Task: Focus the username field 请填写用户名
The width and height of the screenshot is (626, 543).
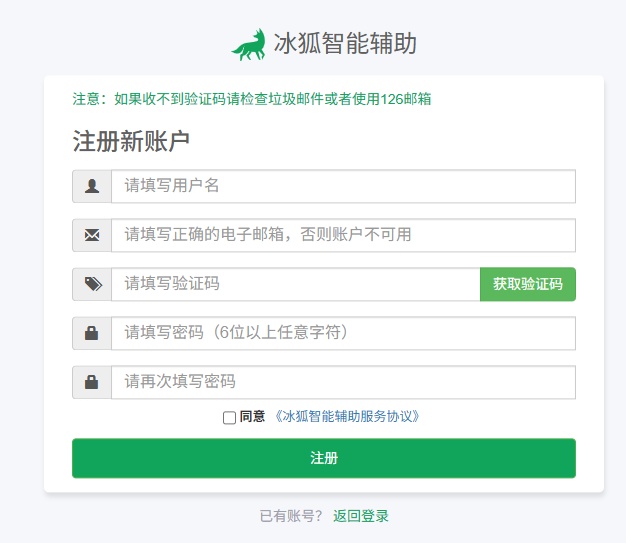Action: coord(343,186)
